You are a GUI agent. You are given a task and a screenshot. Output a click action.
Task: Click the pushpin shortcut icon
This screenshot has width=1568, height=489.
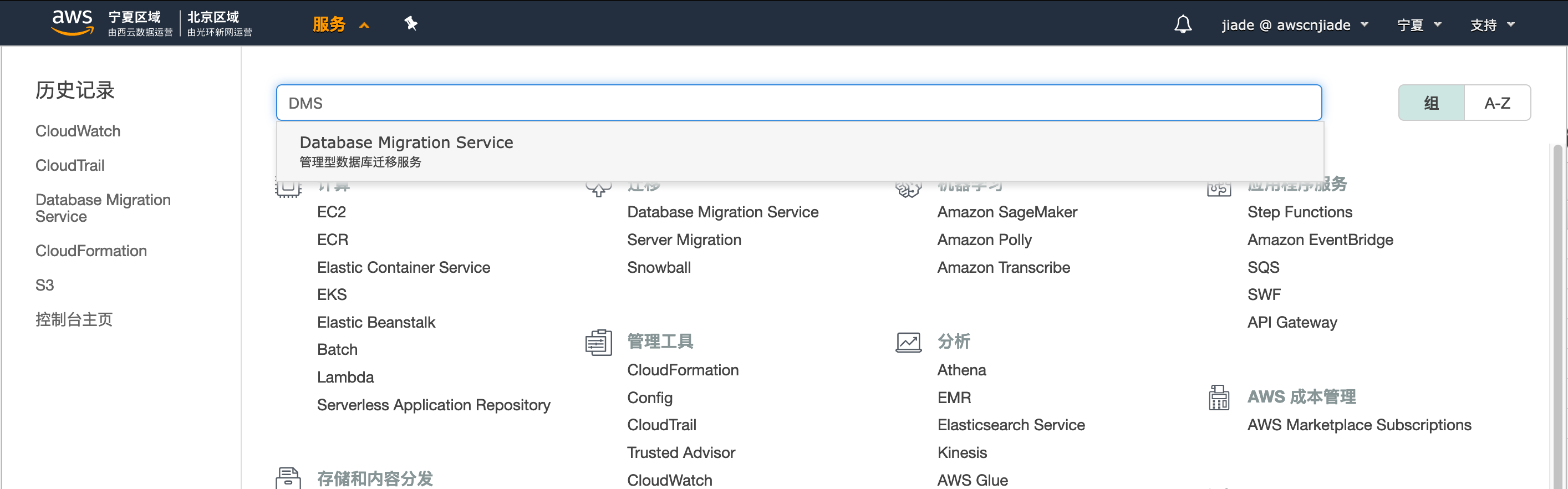(411, 24)
